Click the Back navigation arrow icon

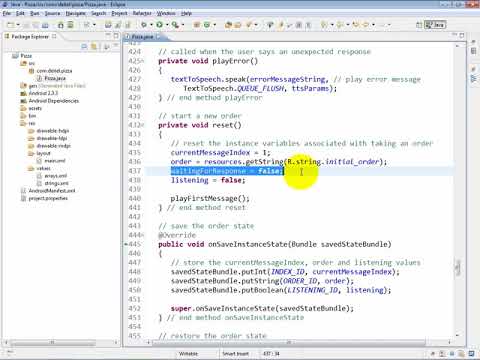tap(366, 25)
